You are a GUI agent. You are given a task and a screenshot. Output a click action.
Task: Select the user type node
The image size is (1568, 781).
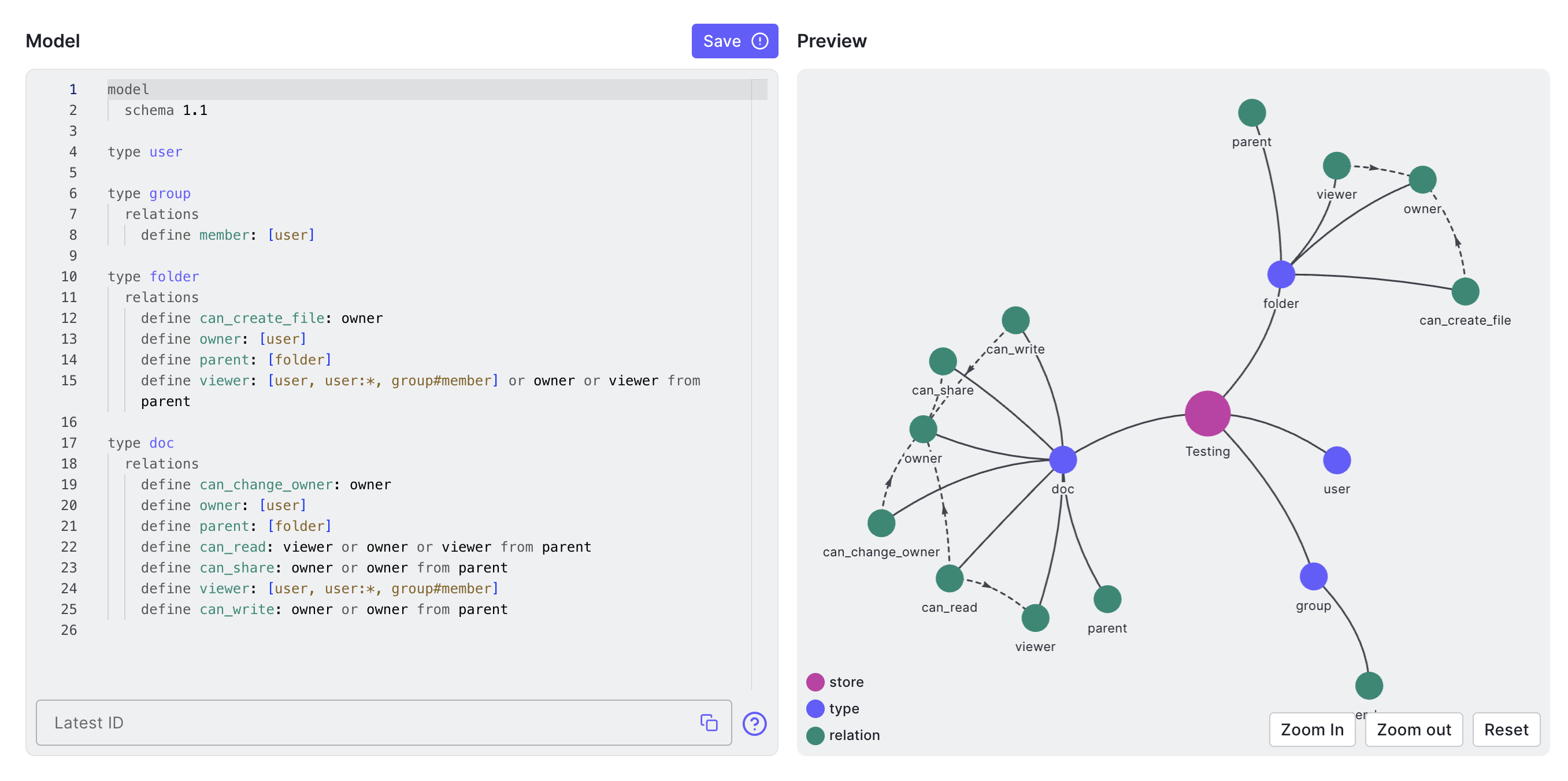point(1337,460)
